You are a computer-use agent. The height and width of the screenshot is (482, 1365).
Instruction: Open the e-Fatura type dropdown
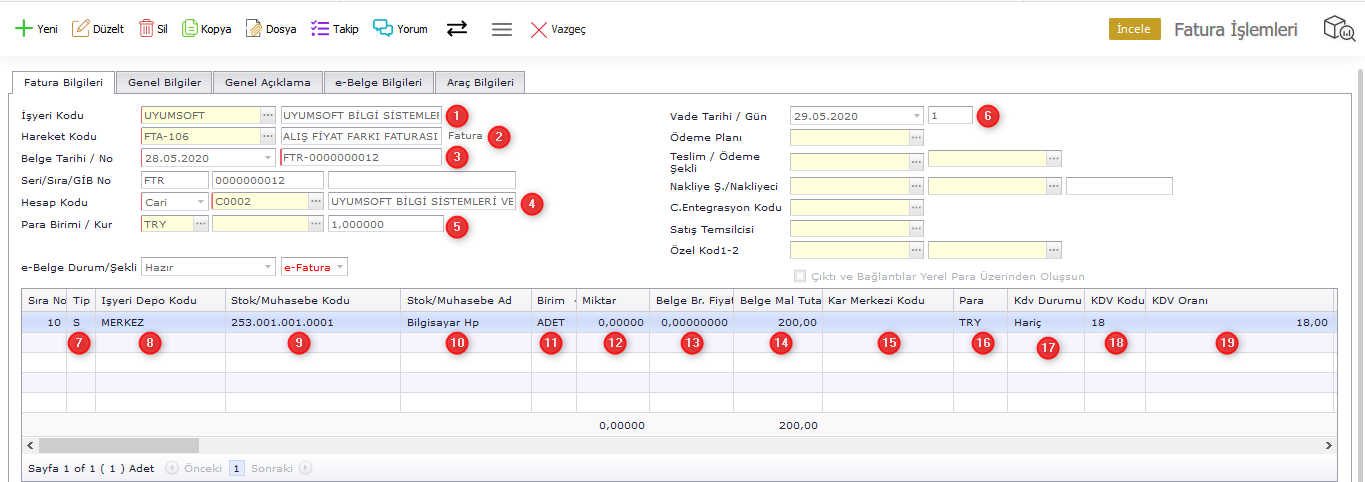point(340,267)
